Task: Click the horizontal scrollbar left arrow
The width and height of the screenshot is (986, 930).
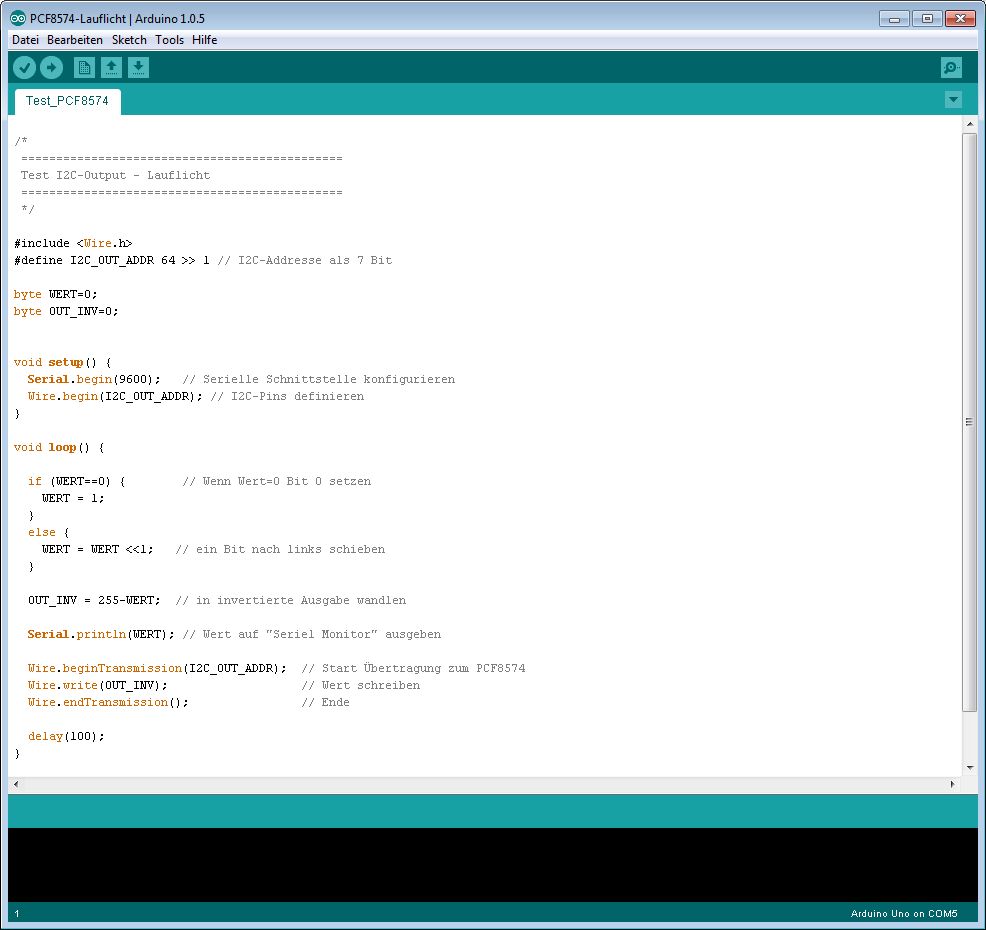Action: 16,785
